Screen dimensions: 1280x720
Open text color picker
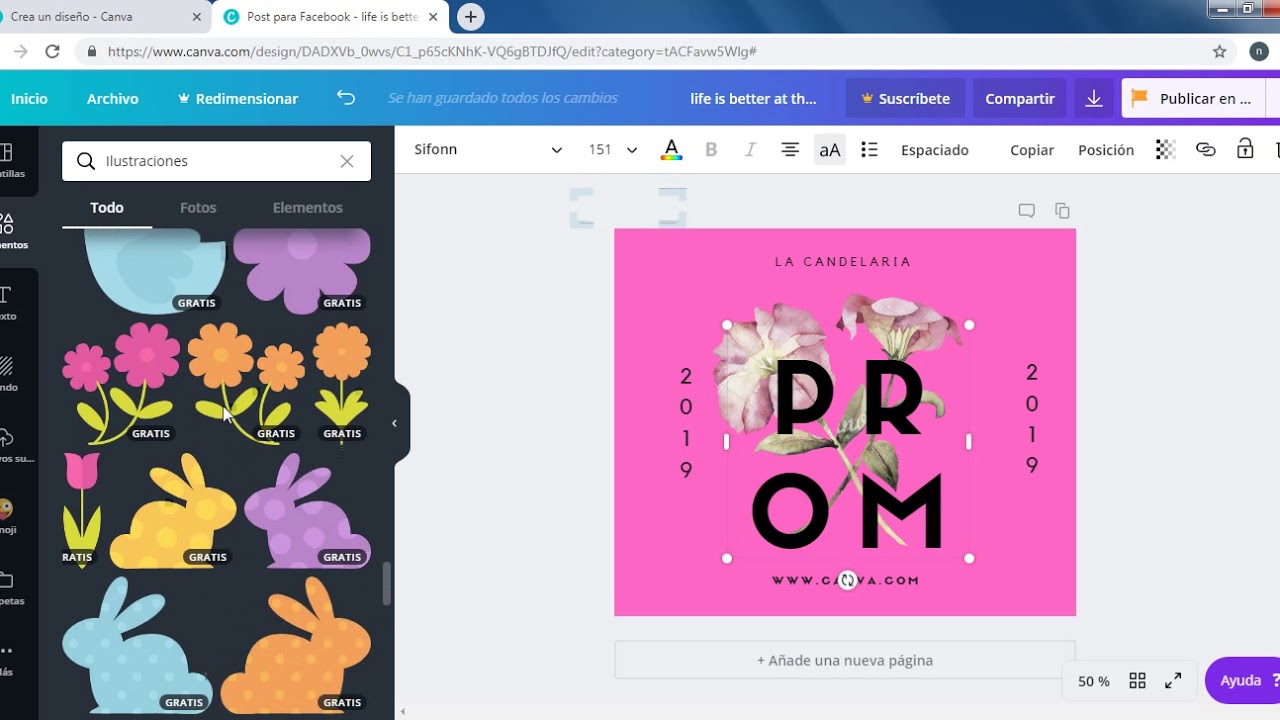[672, 150]
